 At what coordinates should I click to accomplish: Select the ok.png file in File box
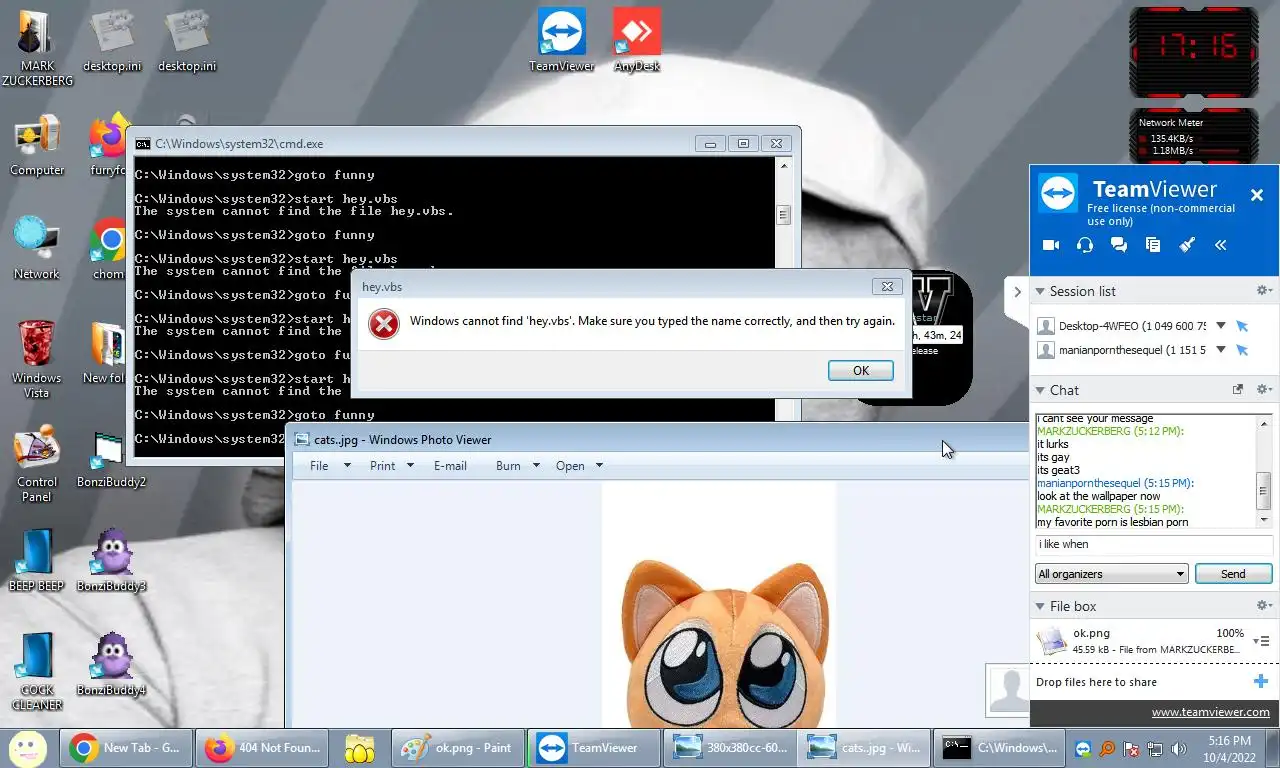coord(1153,641)
